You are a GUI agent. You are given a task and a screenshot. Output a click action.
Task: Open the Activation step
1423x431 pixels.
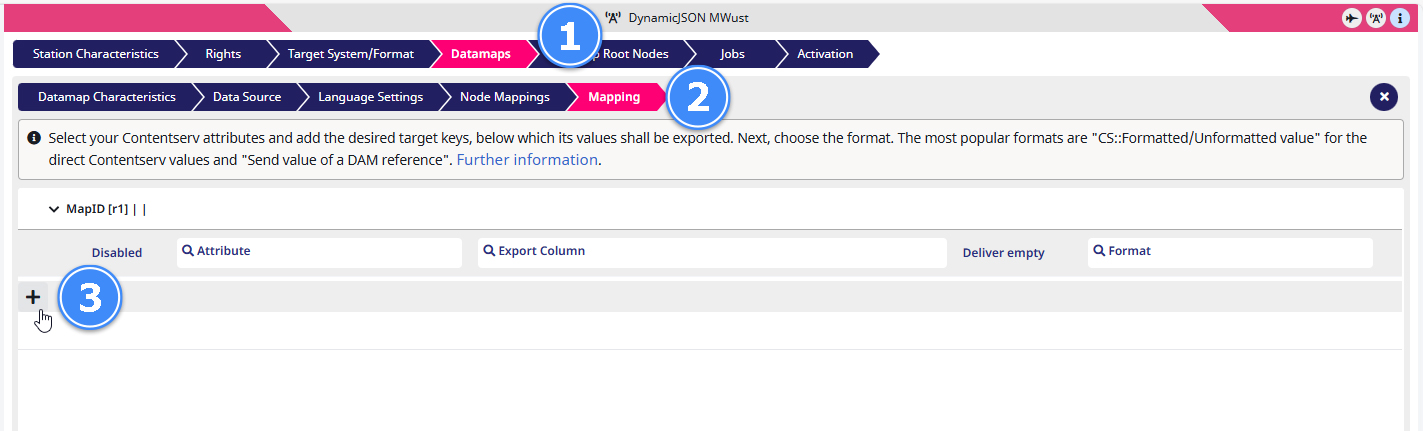pos(825,54)
